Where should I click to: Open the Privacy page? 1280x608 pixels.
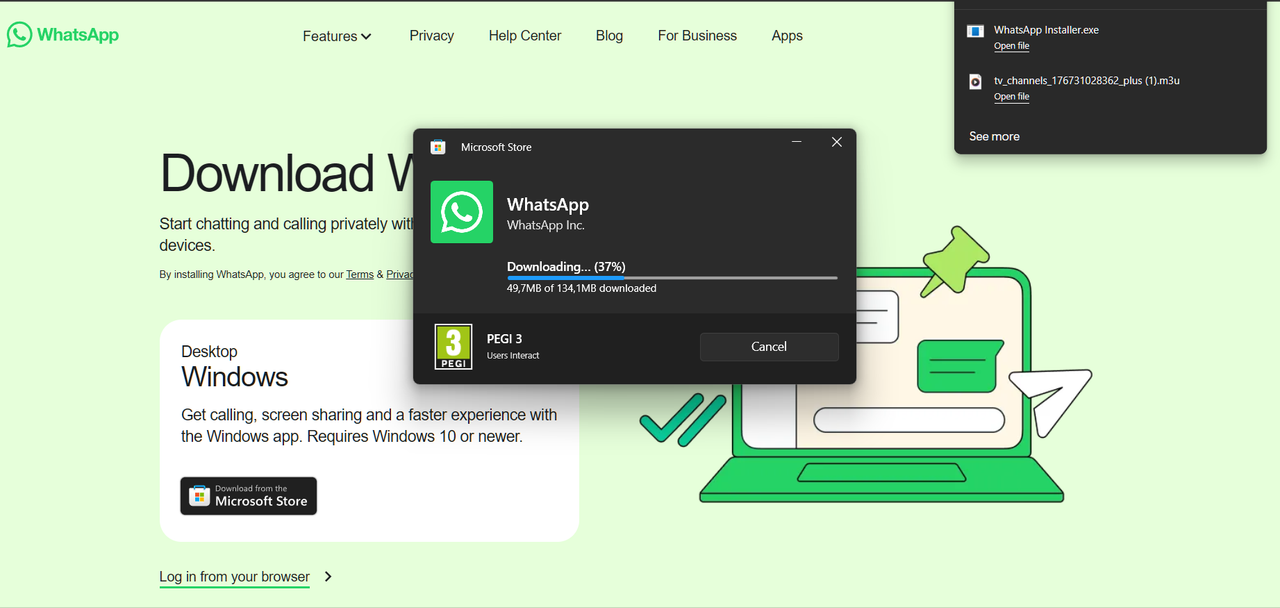pos(431,35)
